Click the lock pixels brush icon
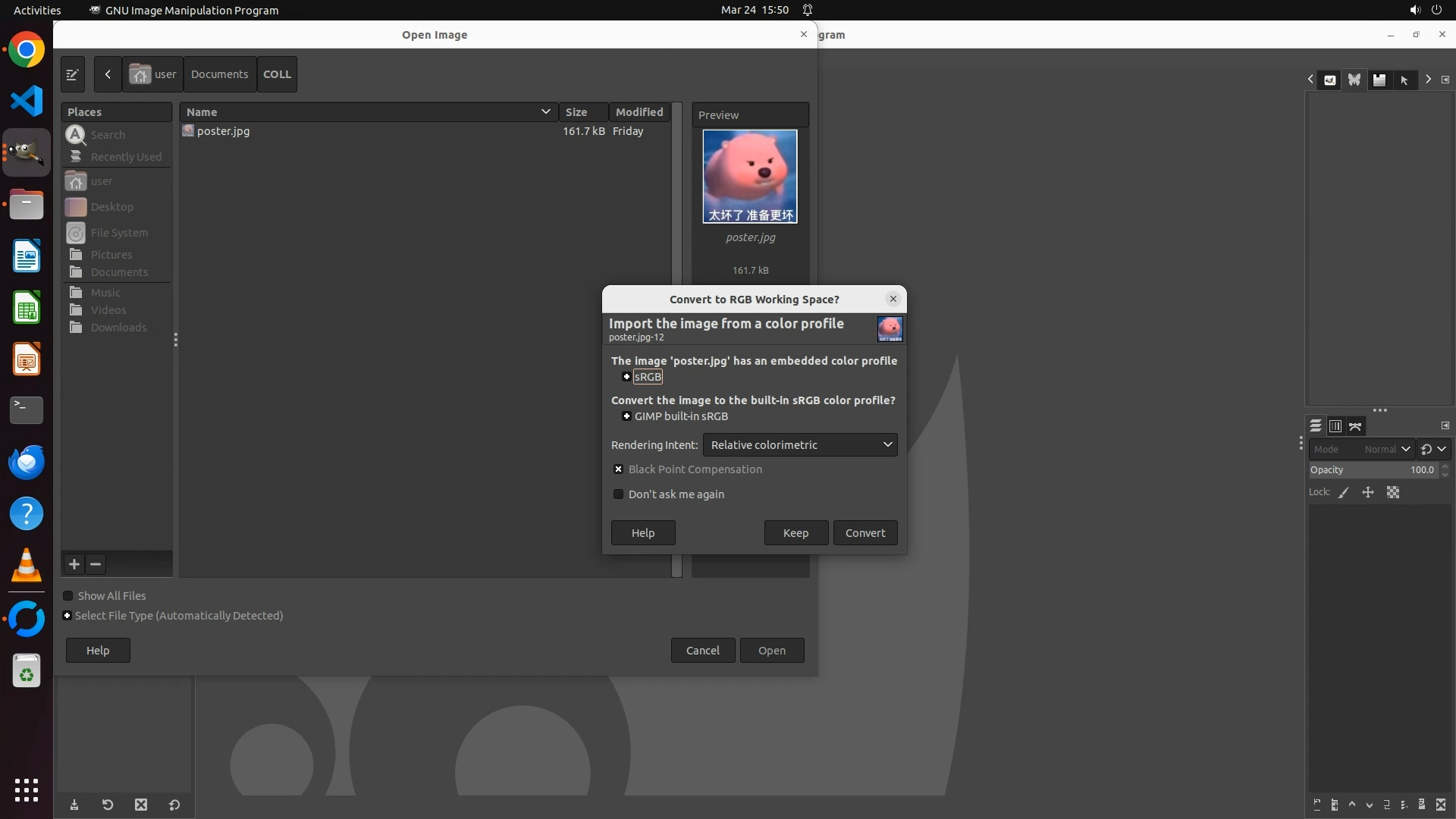The height and width of the screenshot is (819, 1456). [1344, 493]
